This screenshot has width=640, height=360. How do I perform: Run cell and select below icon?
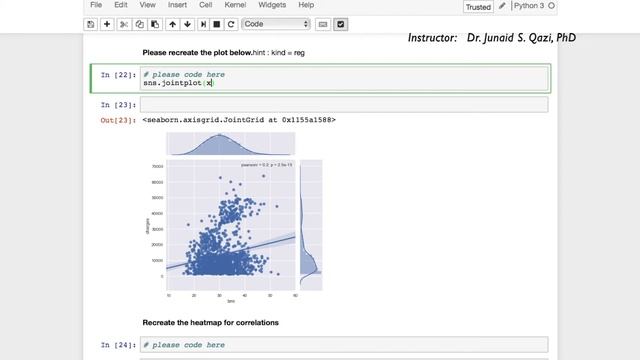tap(203, 24)
